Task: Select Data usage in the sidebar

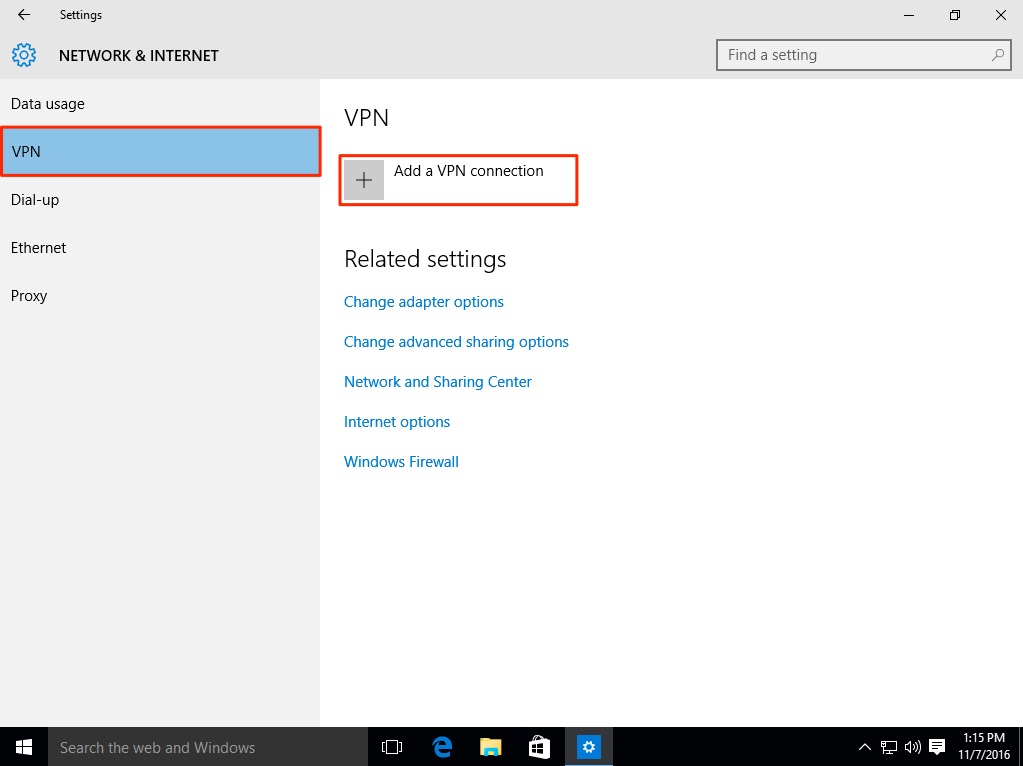Action: (x=48, y=104)
